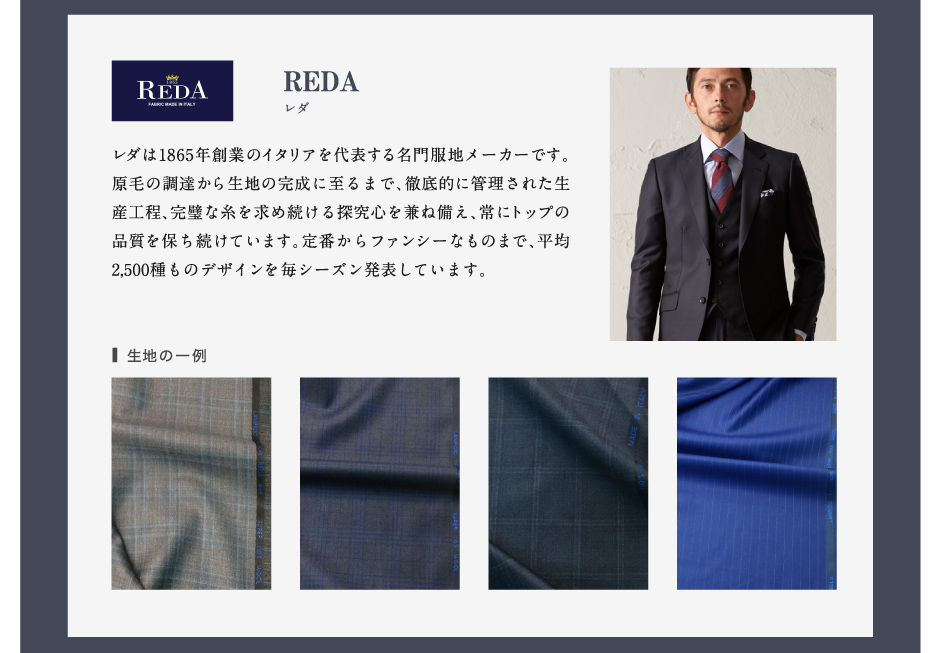Click the REDA brand logo image
Viewport: 940px width, 653px height.
(172, 91)
